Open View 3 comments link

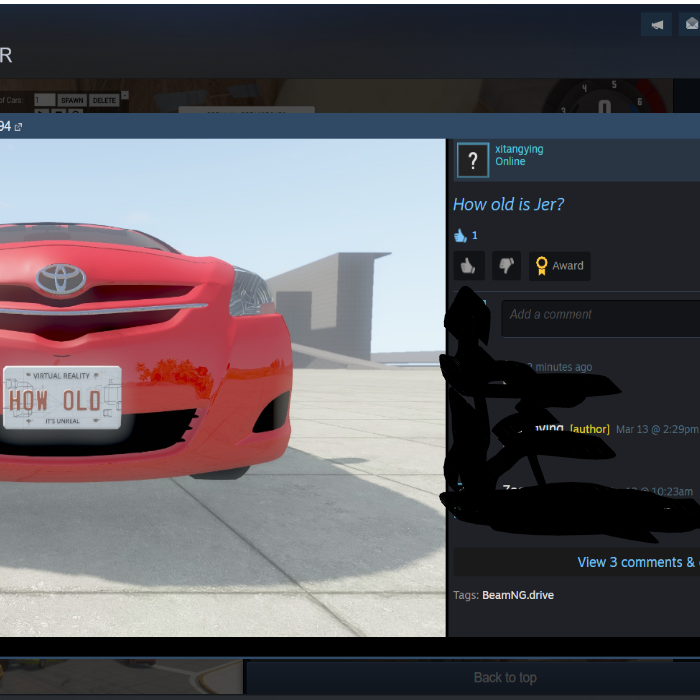tap(638, 562)
